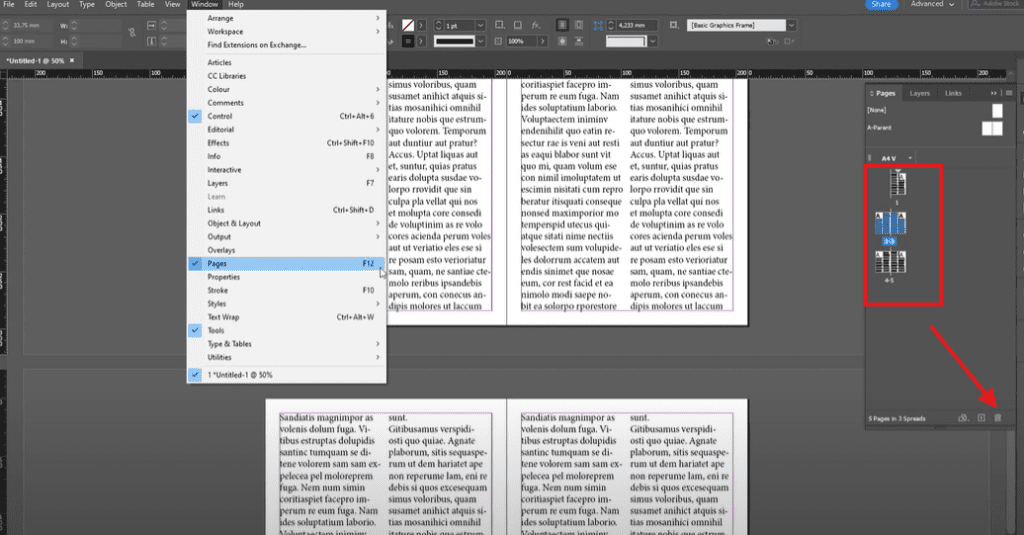Click the constrain proportions chain link icon

point(132,33)
